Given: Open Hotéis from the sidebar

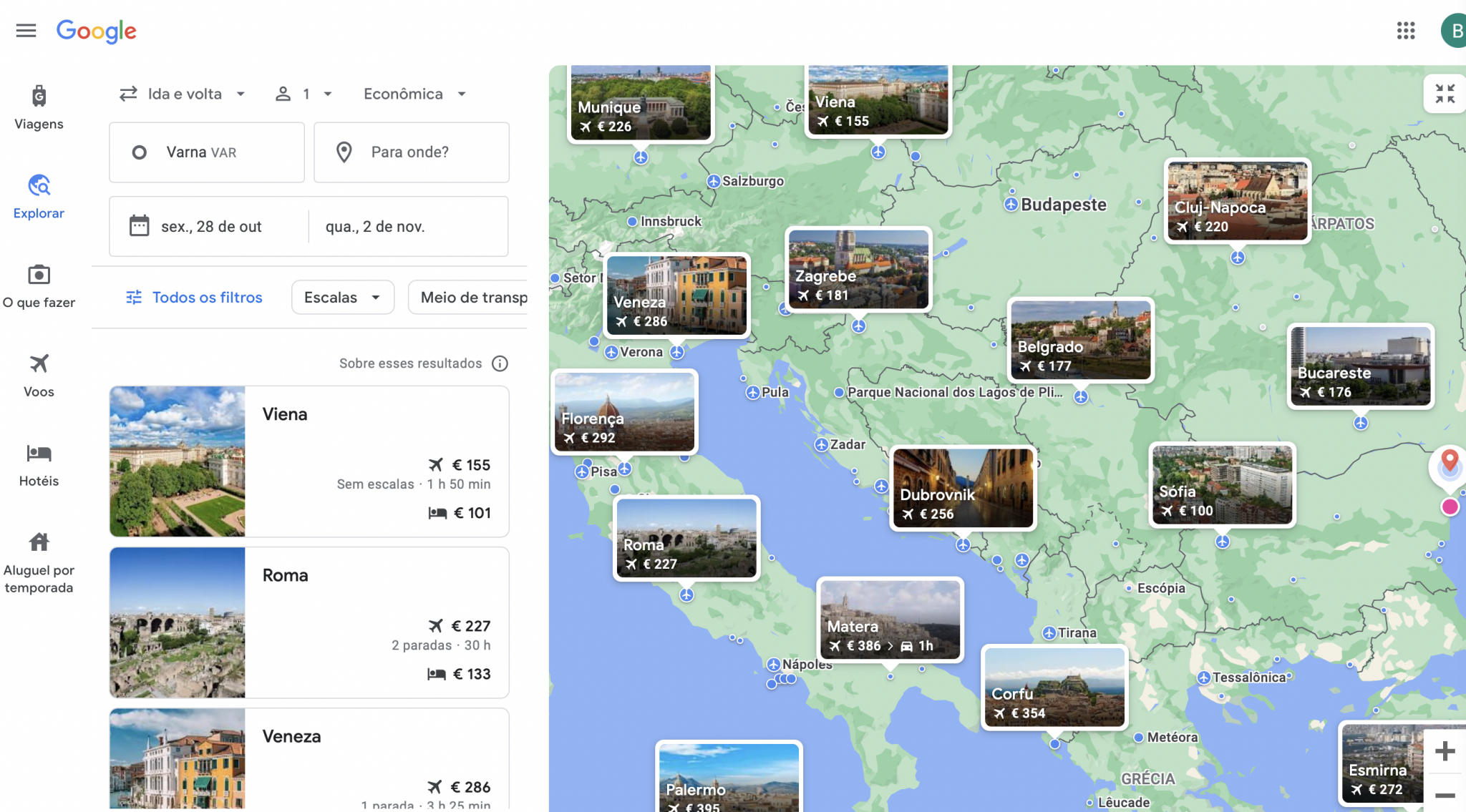Looking at the screenshot, I should coord(39,464).
